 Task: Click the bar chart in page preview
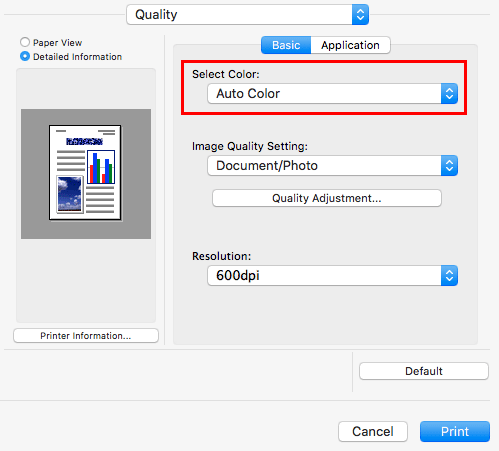point(101,167)
